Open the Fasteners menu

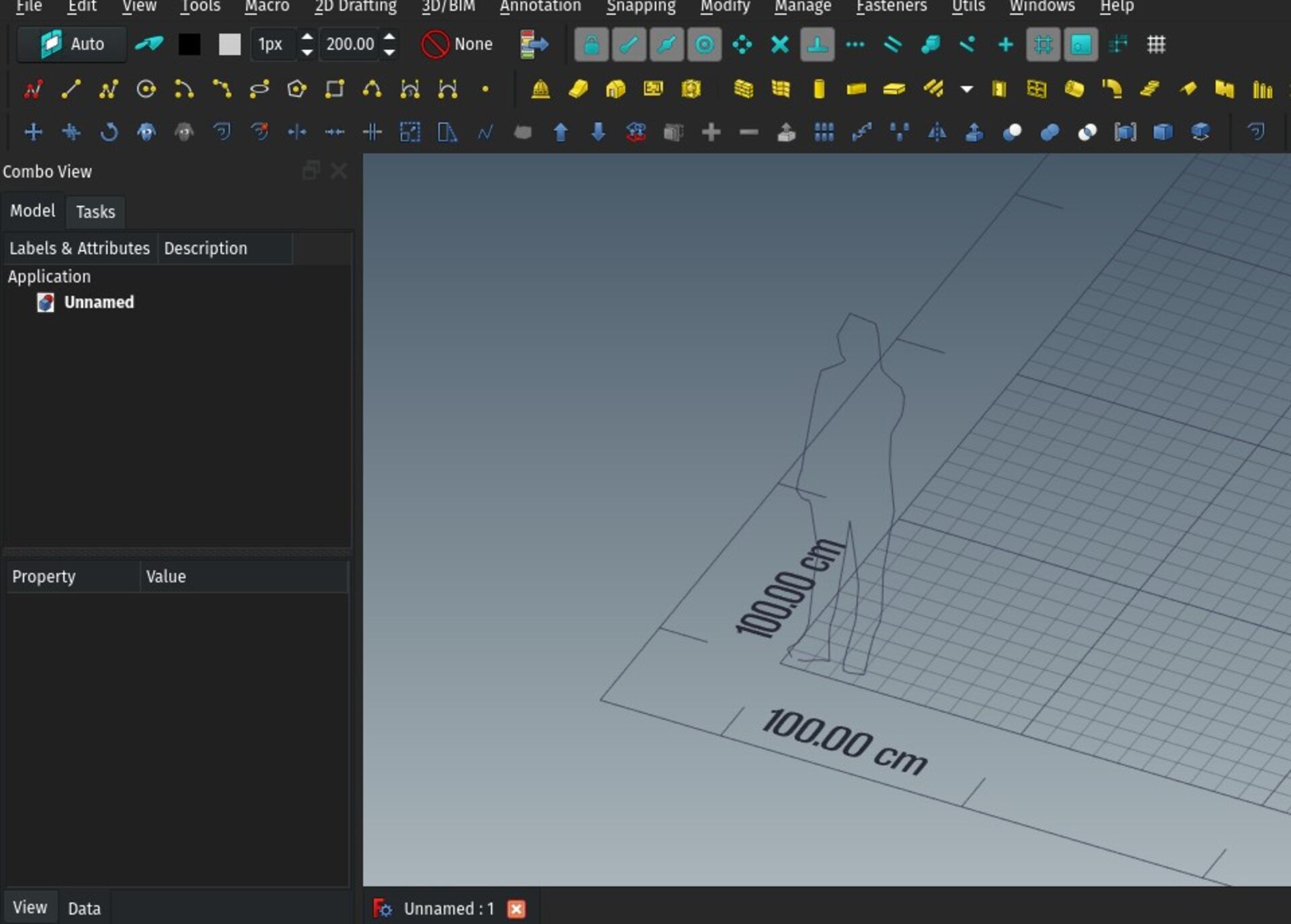(892, 6)
